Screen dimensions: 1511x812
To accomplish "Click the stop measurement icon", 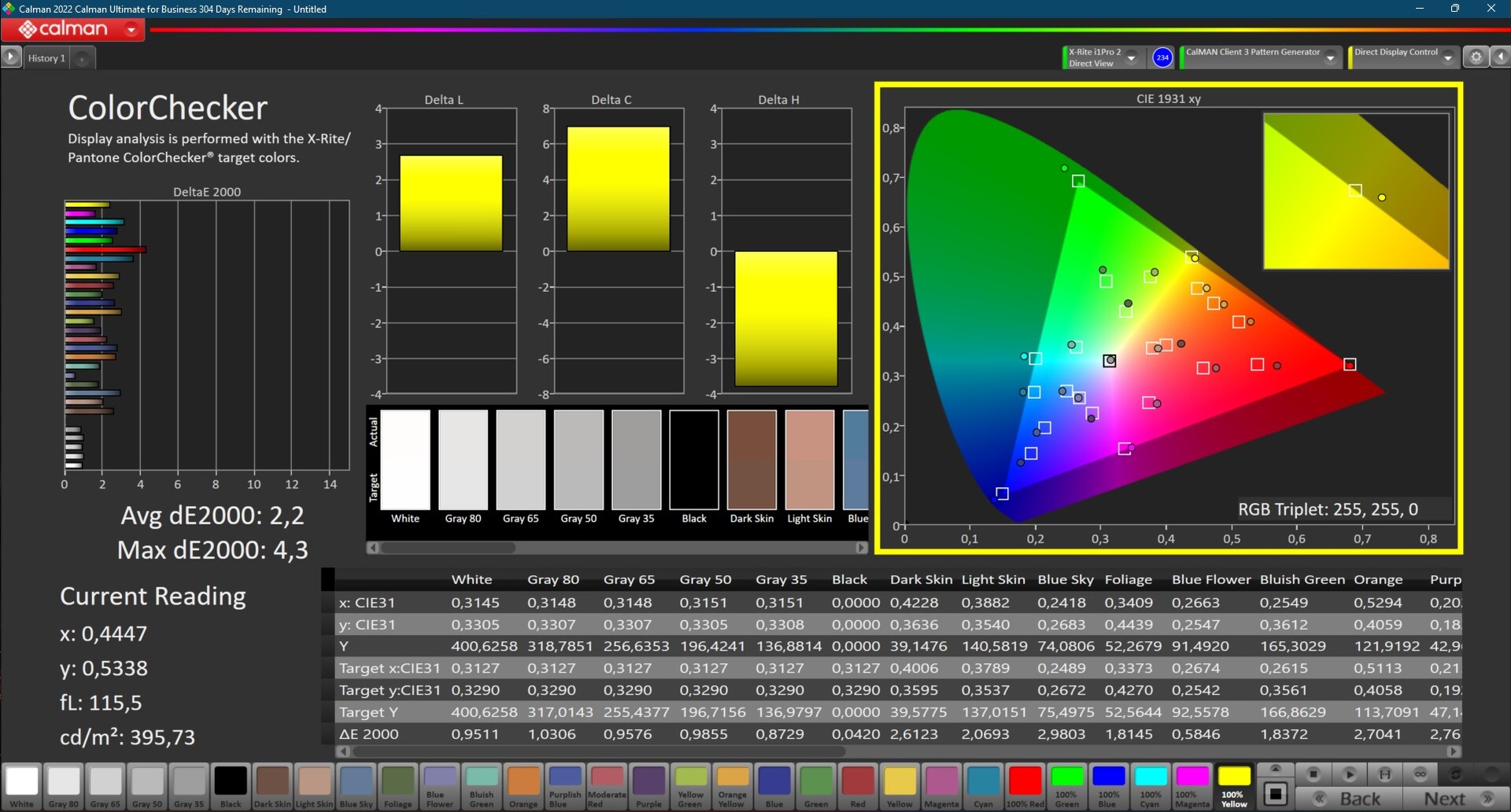I will (1313, 774).
